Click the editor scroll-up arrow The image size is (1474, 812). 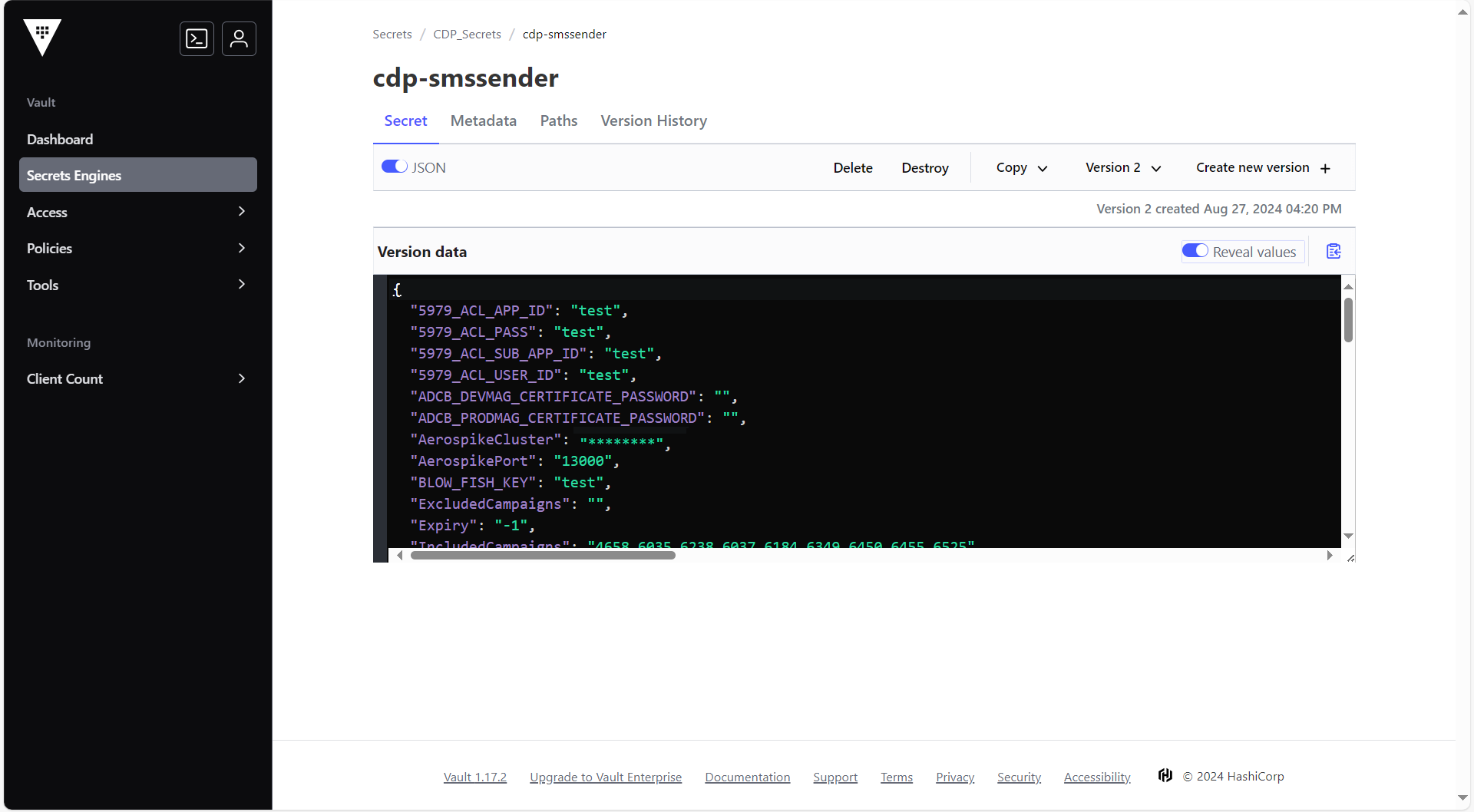(x=1348, y=286)
